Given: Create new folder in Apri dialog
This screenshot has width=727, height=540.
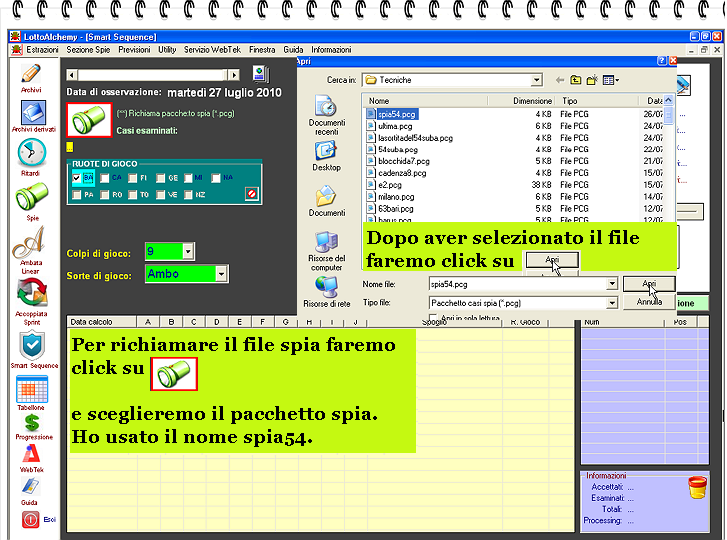Looking at the screenshot, I should [x=592, y=80].
